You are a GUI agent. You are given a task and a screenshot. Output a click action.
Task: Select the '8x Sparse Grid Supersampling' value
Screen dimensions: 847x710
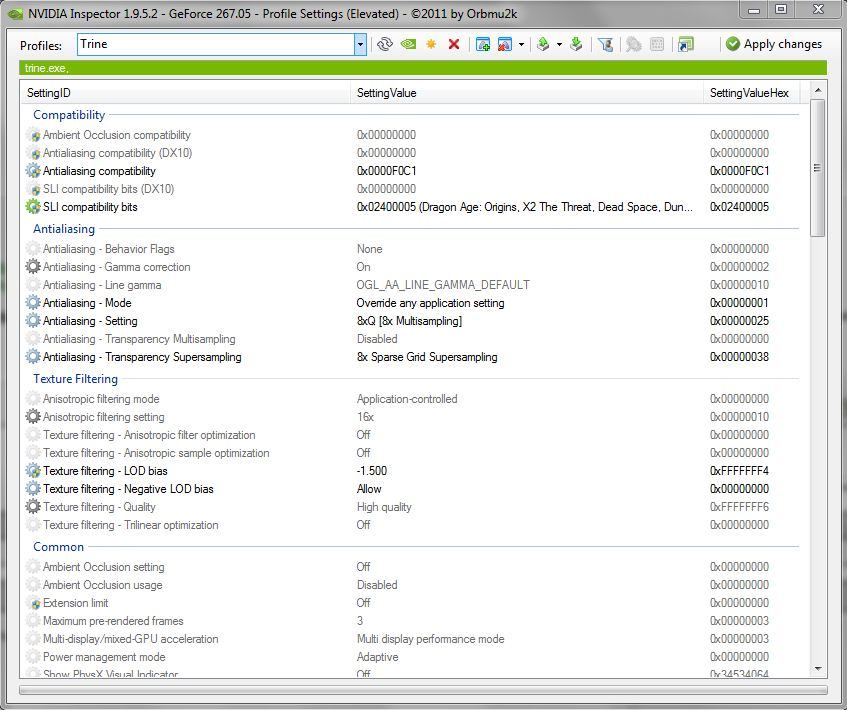(427, 357)
